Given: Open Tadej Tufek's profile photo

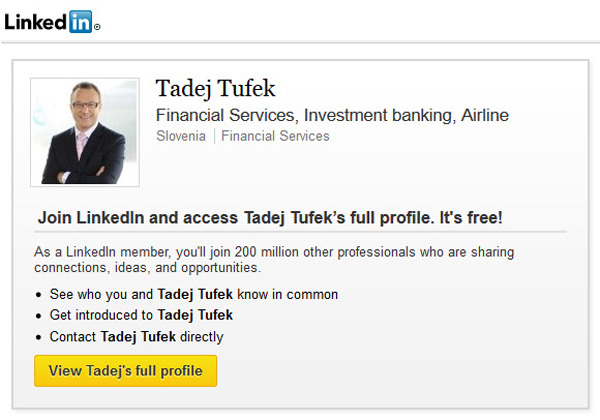Looking at the screenshot, I should 85,132.
